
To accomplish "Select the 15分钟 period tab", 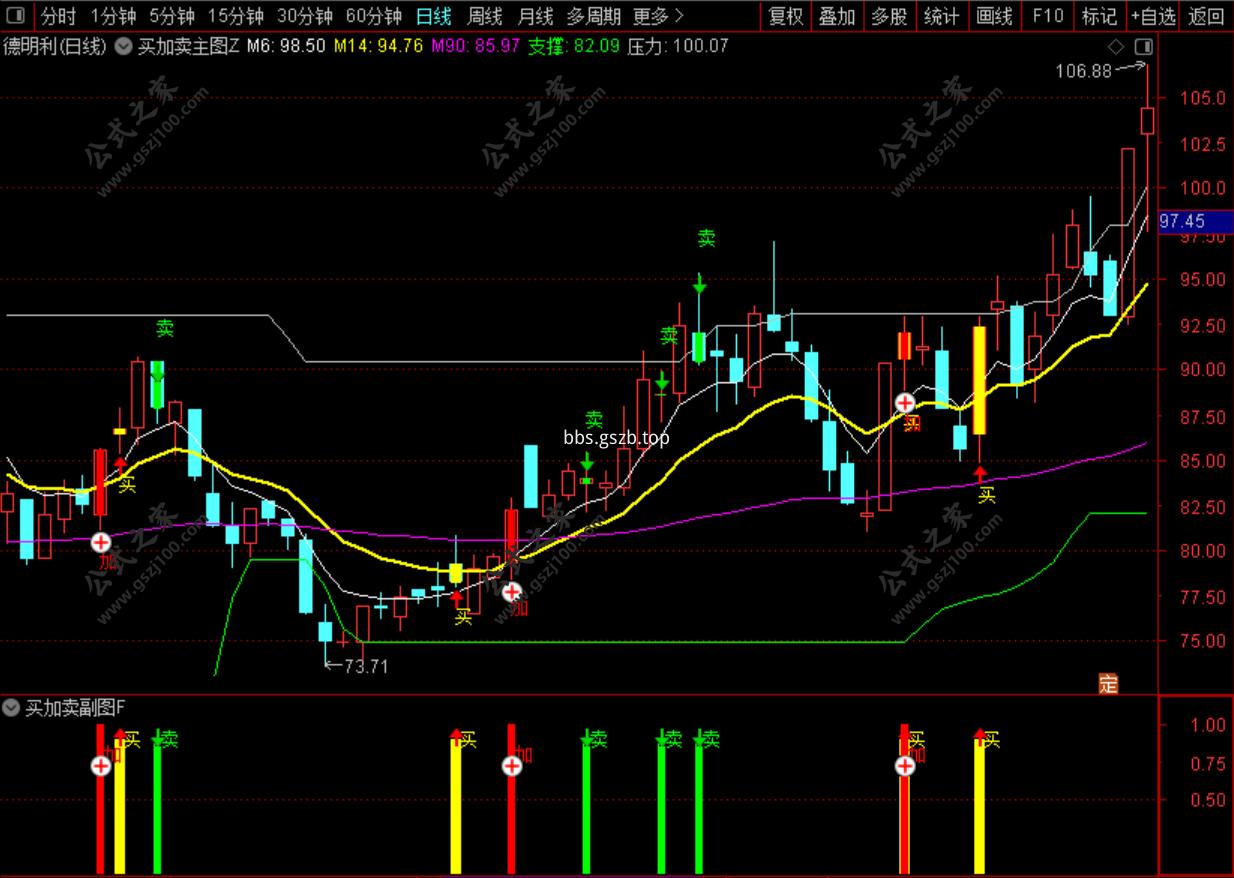I will point(236,16).
